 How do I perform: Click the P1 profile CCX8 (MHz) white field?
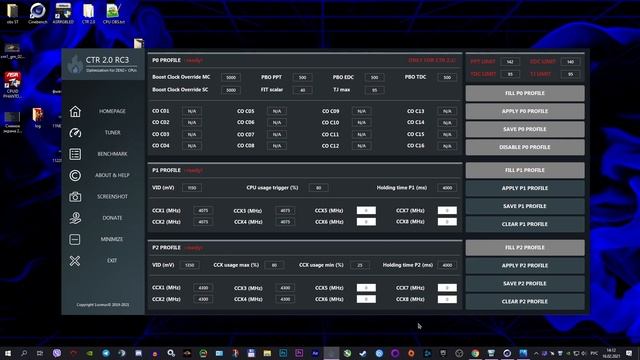[447, 222]
